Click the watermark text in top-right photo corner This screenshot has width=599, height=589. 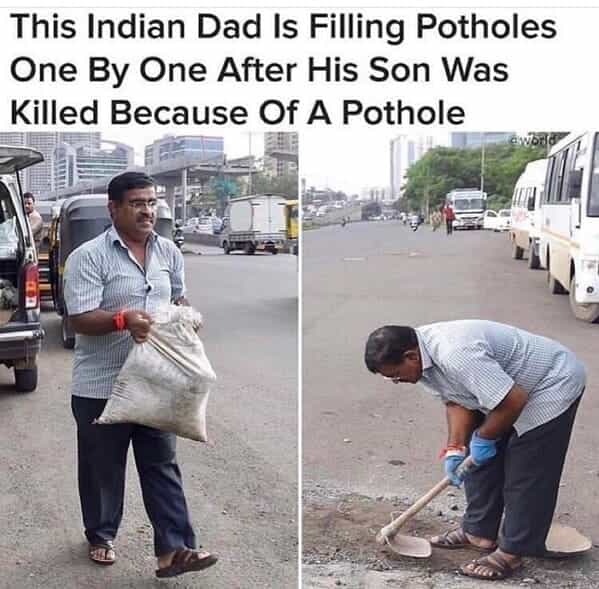tap(532, 139)
